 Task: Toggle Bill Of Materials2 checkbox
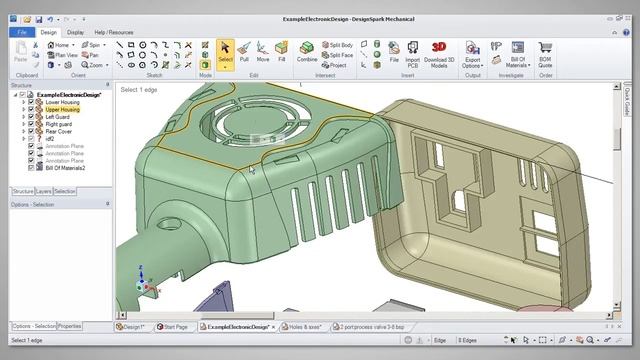pos(31,168)
